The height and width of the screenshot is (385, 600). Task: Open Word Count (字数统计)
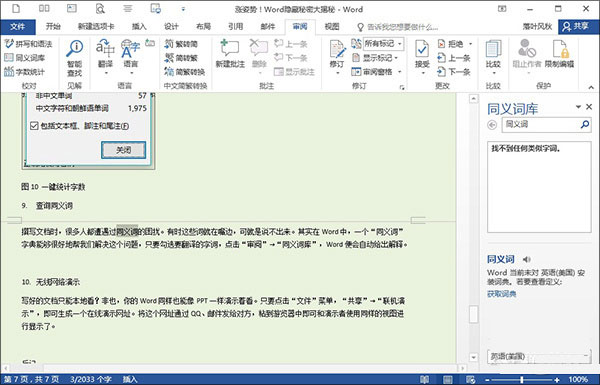(24, 72)
